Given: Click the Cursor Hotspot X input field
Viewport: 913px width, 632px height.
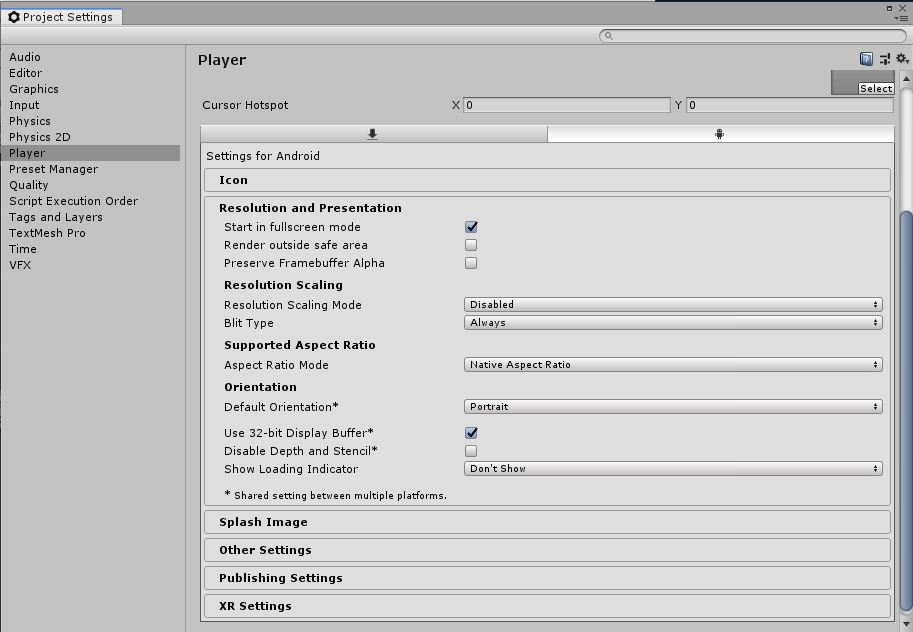Looking at the screenshot, I should [x=565, y=104].
